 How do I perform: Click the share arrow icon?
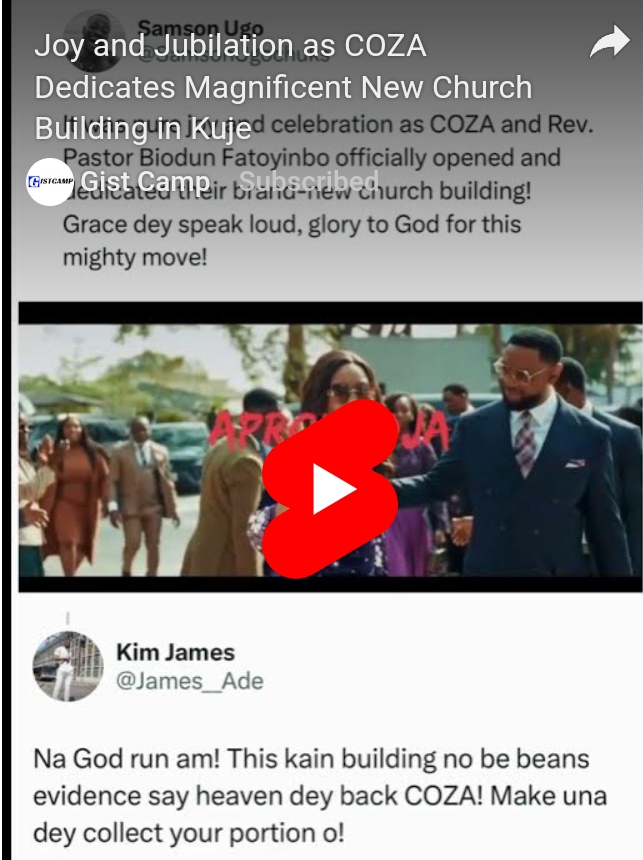coord(610,42)
